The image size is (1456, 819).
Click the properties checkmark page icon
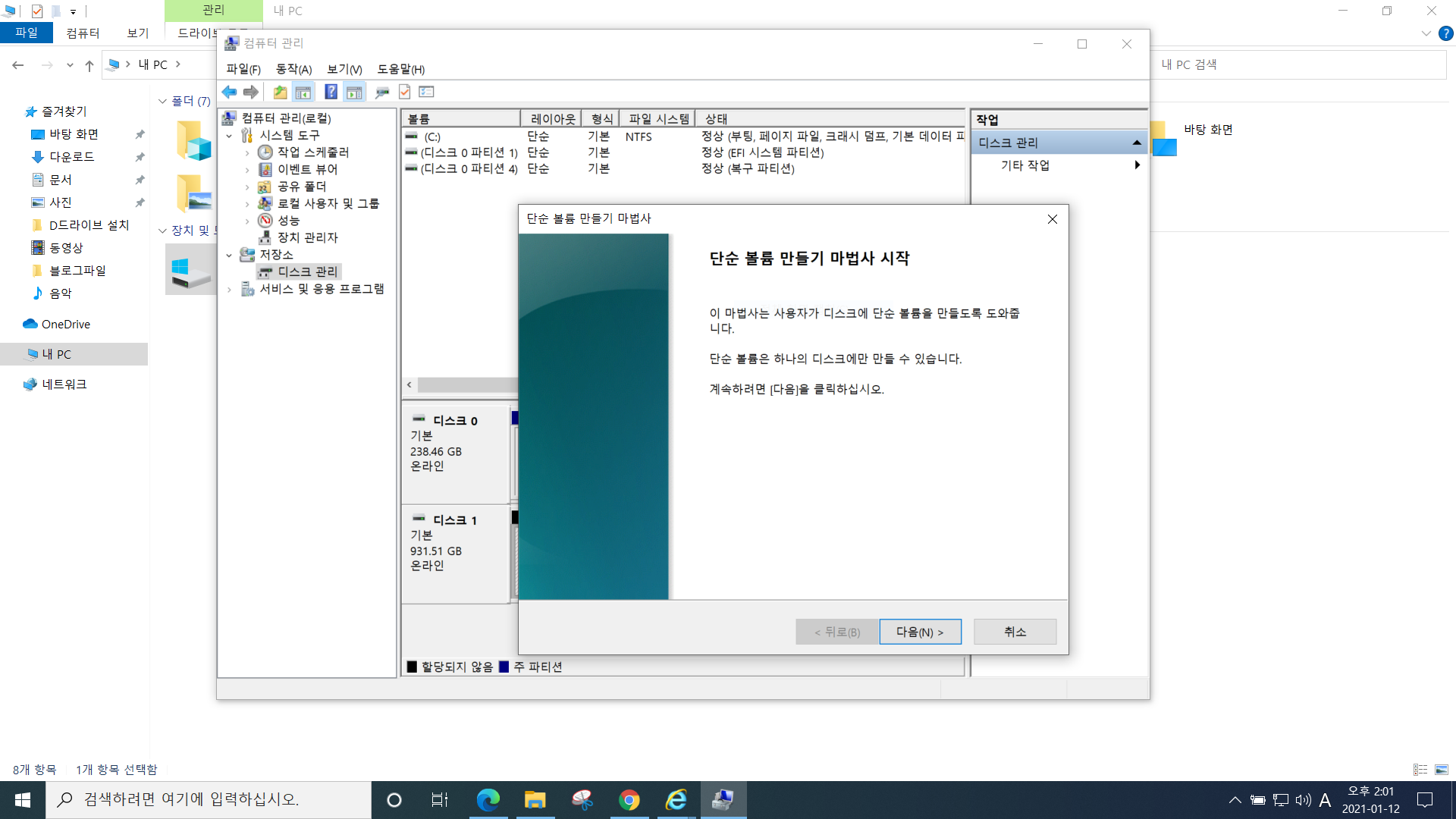[x=404, y=92]
